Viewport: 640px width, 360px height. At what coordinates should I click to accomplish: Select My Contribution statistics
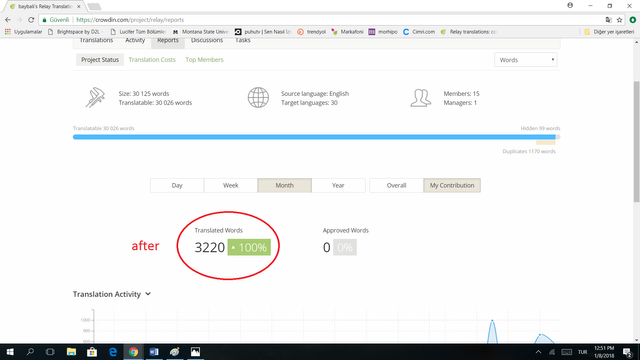pos(452,185)
